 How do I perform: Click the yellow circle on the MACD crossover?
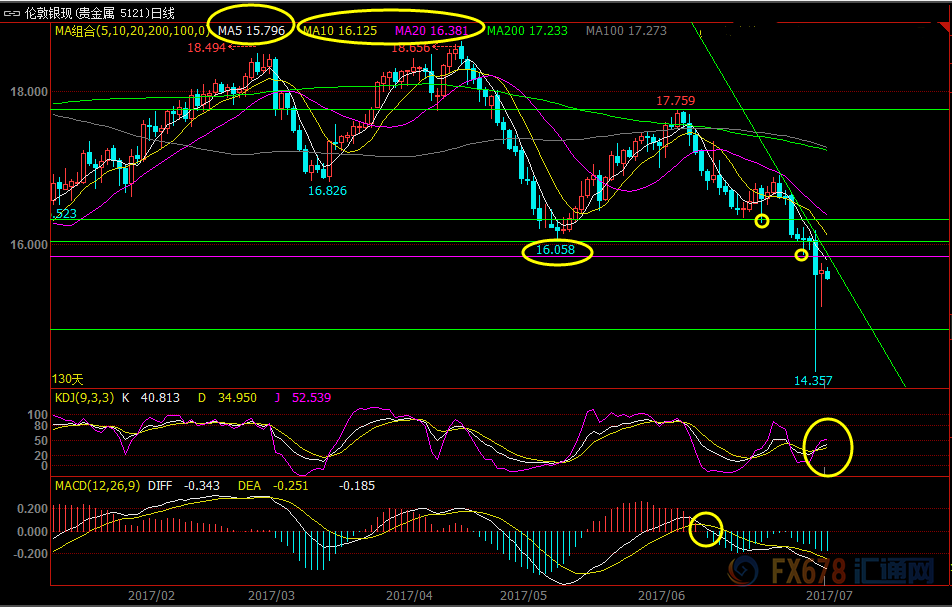tap(706, 528)
